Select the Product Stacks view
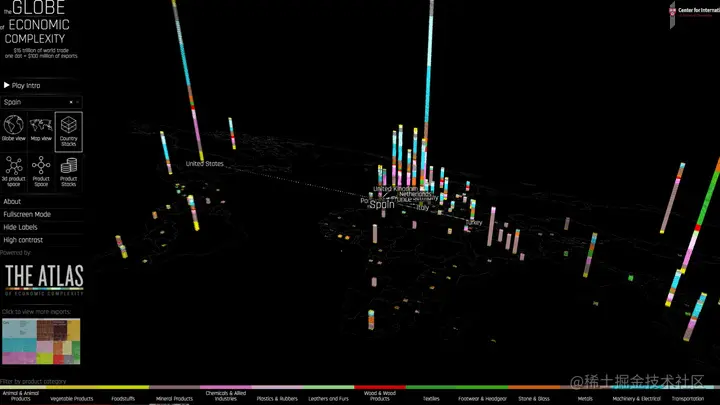This screenshot has width=720, height=405. (68, 171)
